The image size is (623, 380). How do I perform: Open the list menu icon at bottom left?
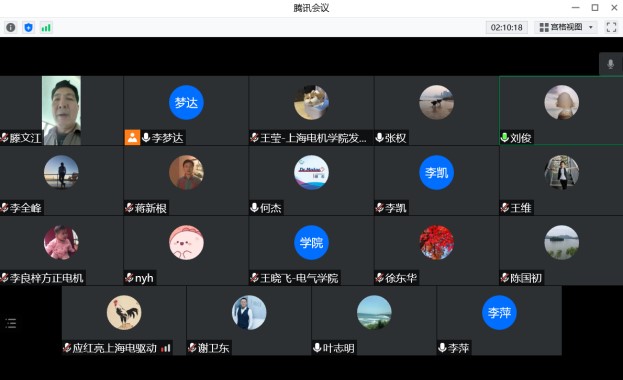11,323
